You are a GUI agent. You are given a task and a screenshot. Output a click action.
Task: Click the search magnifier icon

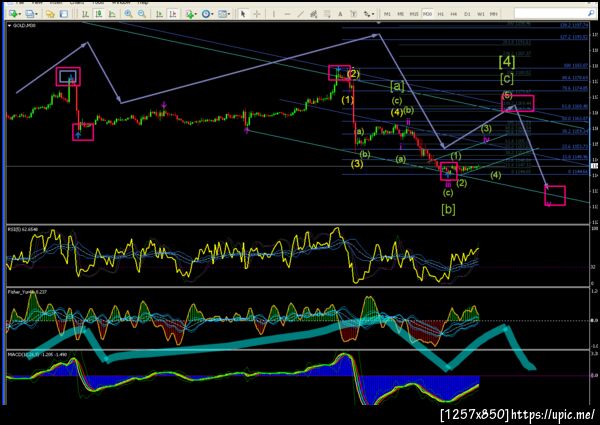pos(591,13)
